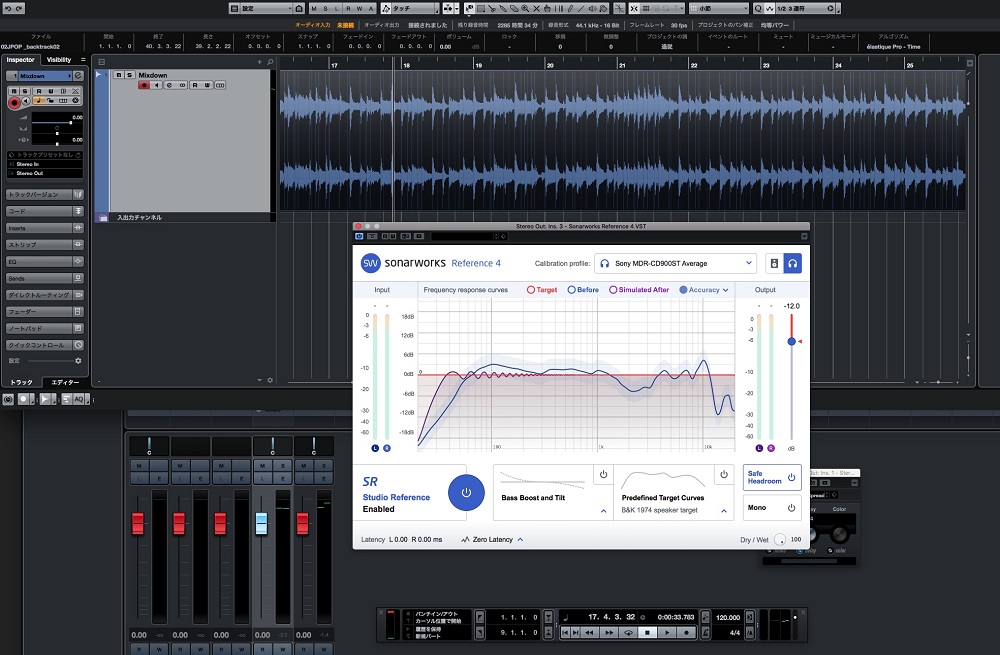This screenshot has height=655, width=1000.
Task: Click the rewind button in transport bar
Action: [589, 633]
